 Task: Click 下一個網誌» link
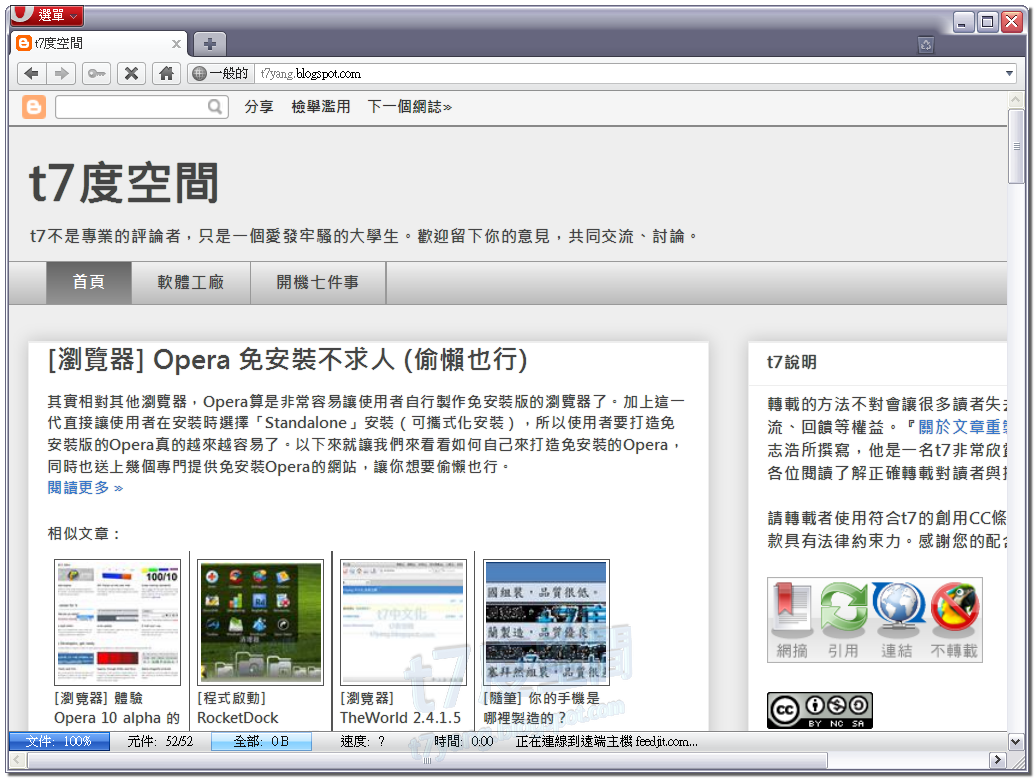[x=409, y=107]
